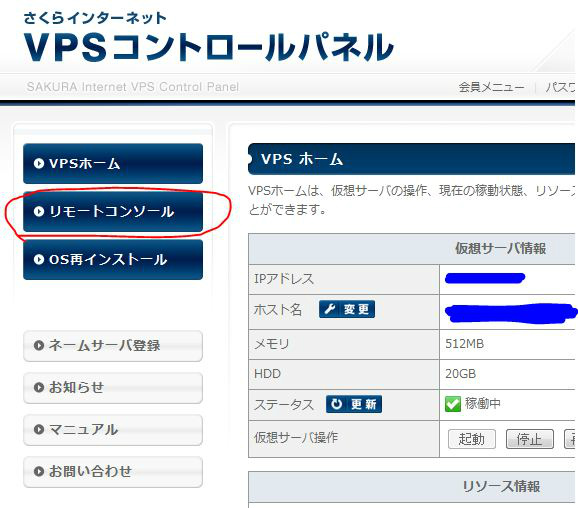Click the arrow icon beside マニュアル

39,430
